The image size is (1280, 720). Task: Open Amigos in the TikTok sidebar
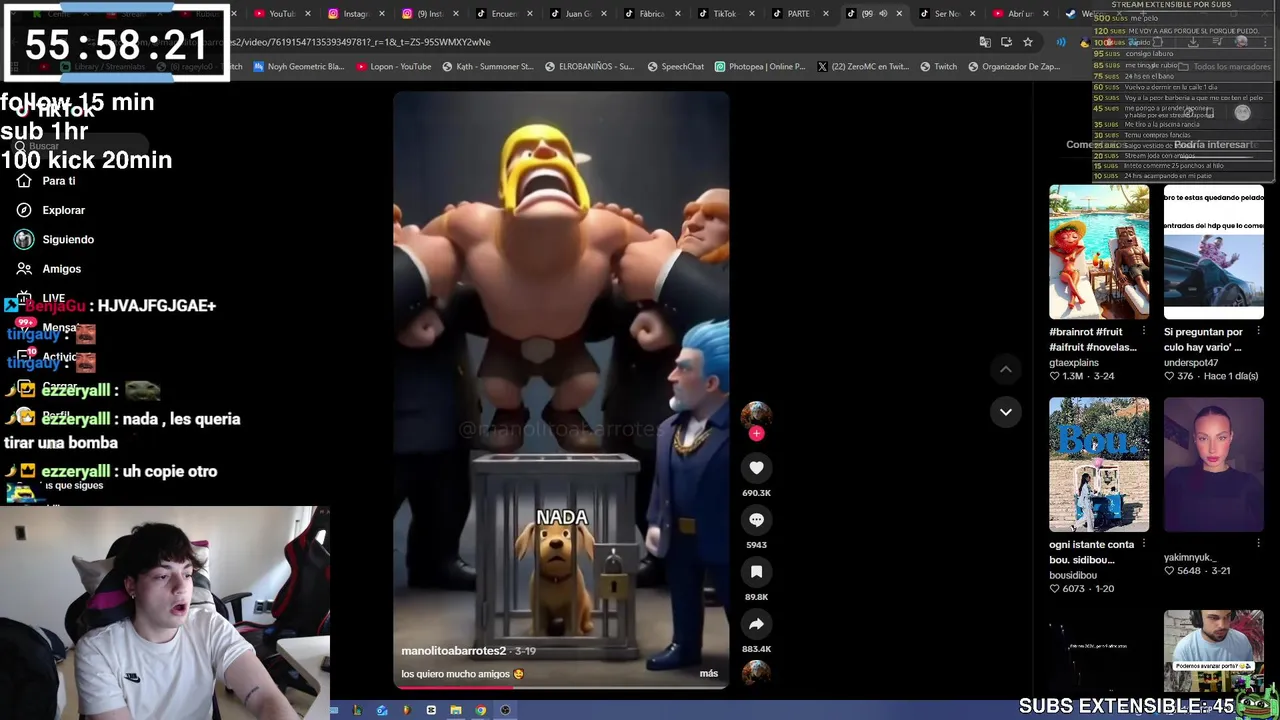(61, 269)
